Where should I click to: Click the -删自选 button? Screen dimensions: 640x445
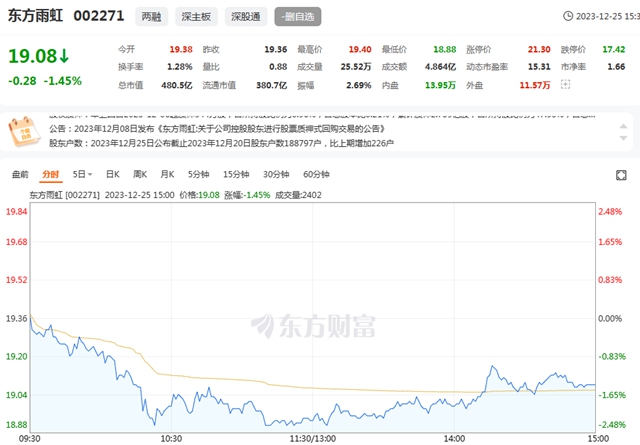298,16
